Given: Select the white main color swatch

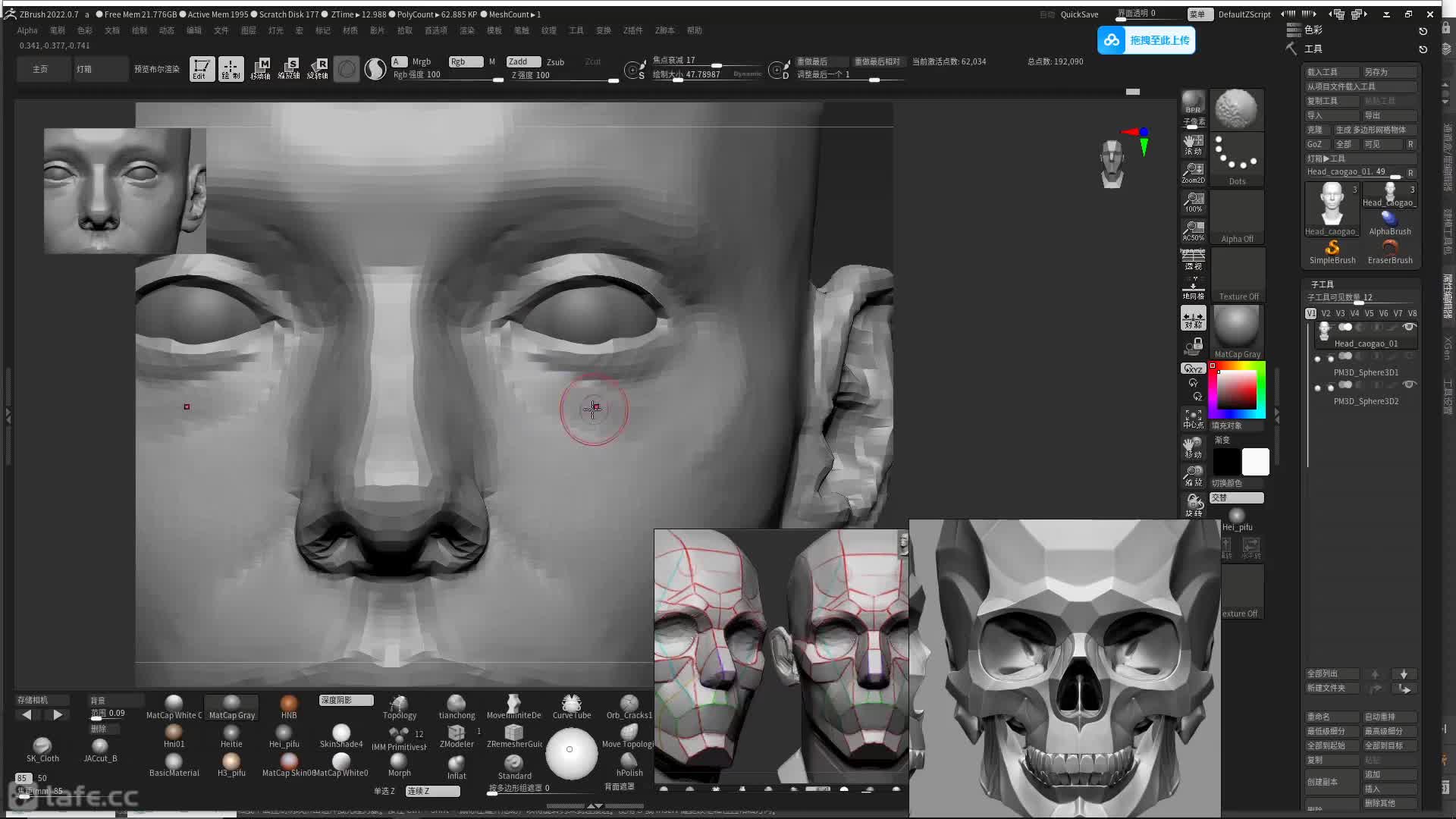Looking at the screenshot, I should pyautogui.click(x=1255, y=462).
